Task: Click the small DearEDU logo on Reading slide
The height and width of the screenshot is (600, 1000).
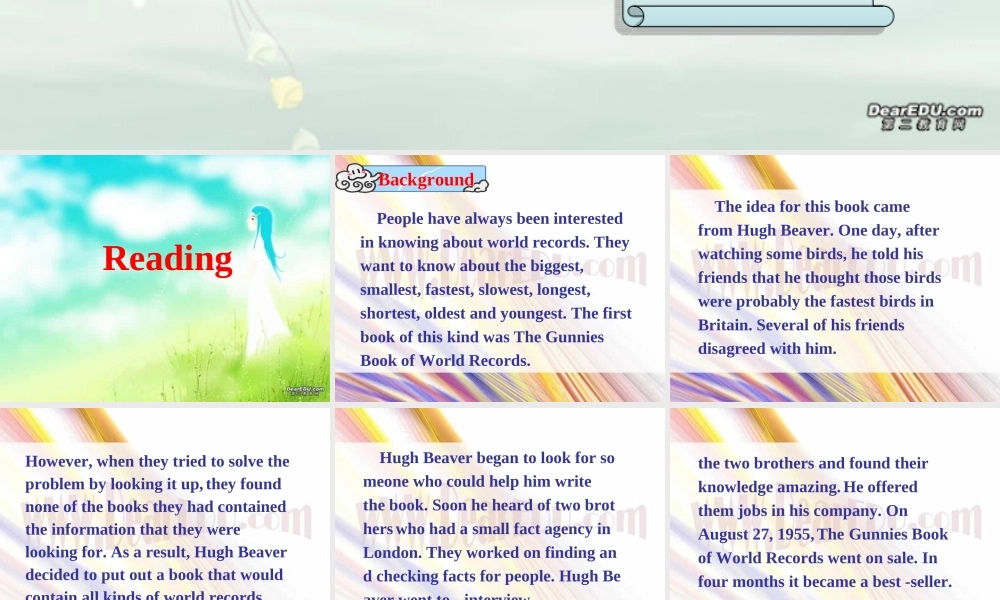Action: point(305,390)
